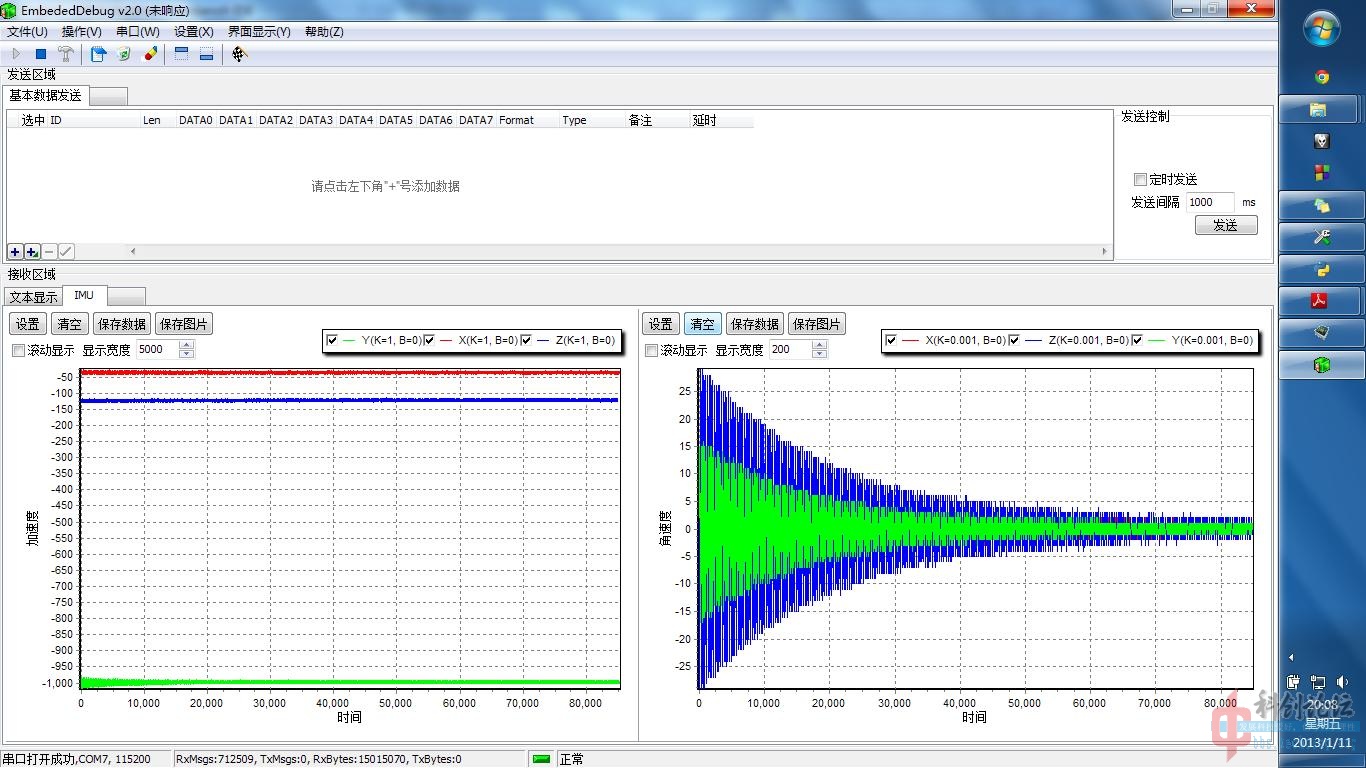The width and height of the screenshot is (1366, 768).
Task: Increase left chart 显示宽度 with up arrow
Action: (186, 346)
